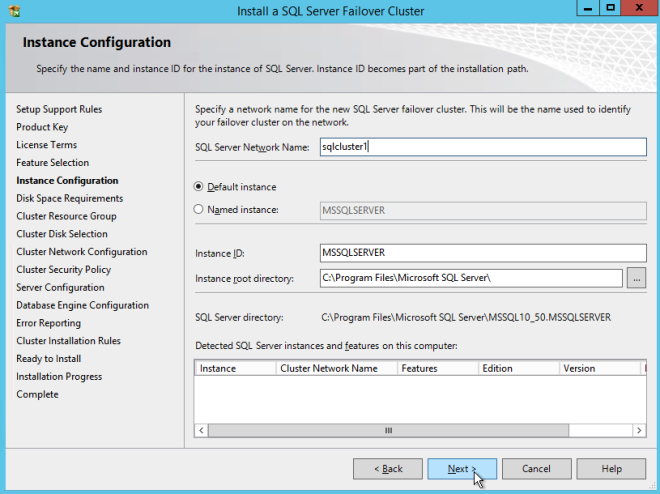The height and width of the screenshot is (494, 660).
Task: Click the Instance ID input field
Action: tap(483, 253)
